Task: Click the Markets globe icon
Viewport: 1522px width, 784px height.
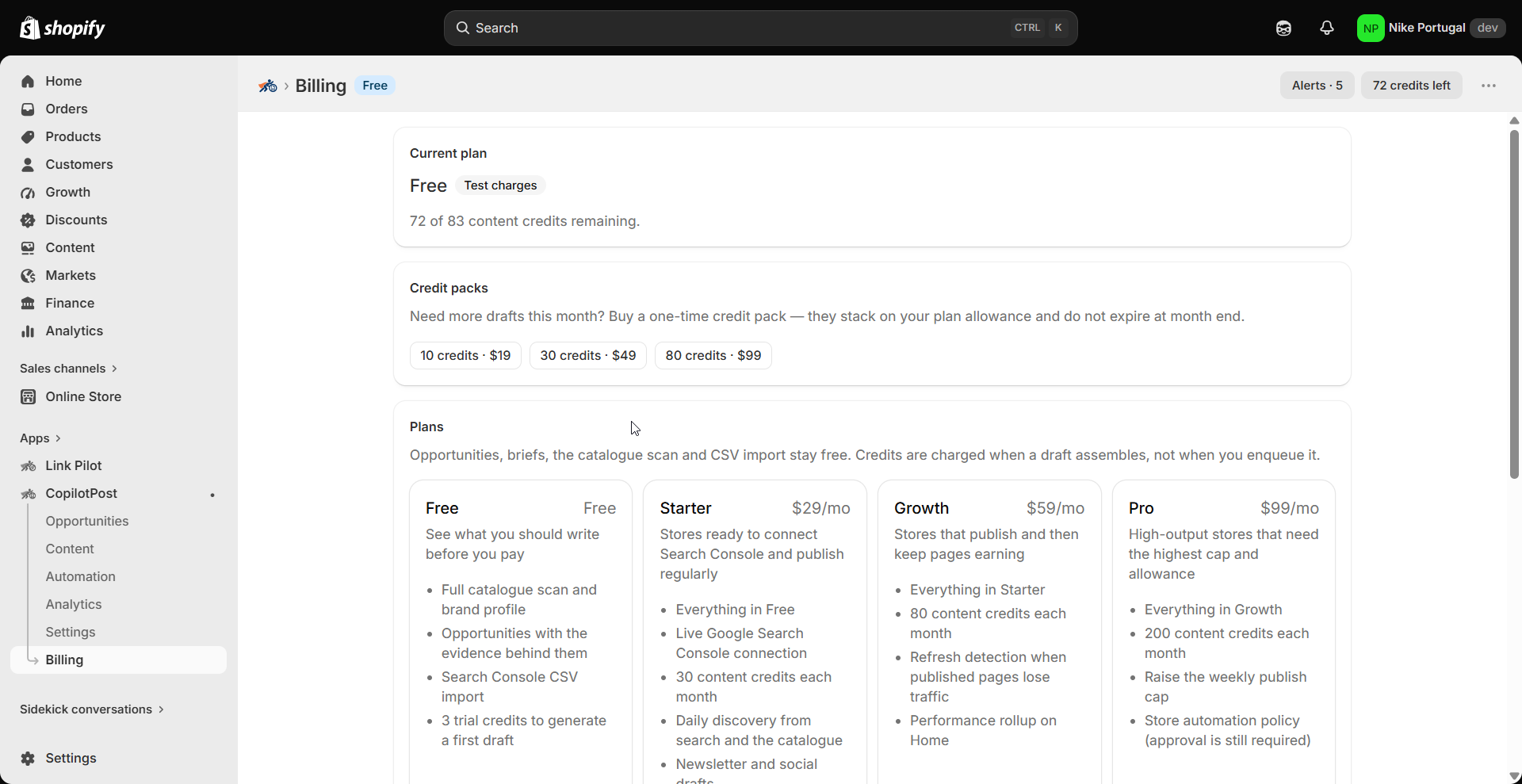Action: pos(28,276)
